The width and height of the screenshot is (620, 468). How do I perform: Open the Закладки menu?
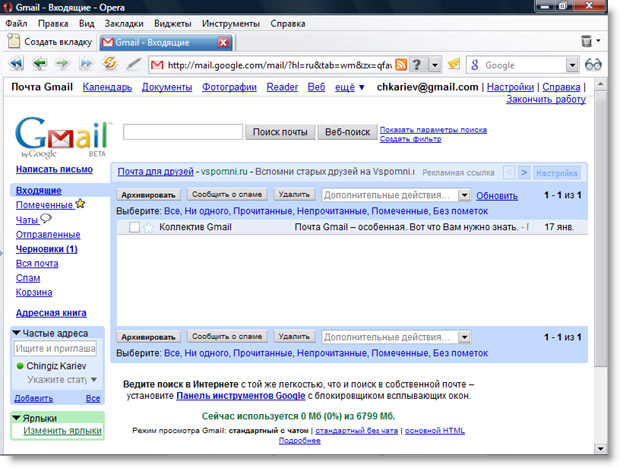[124, 23]
